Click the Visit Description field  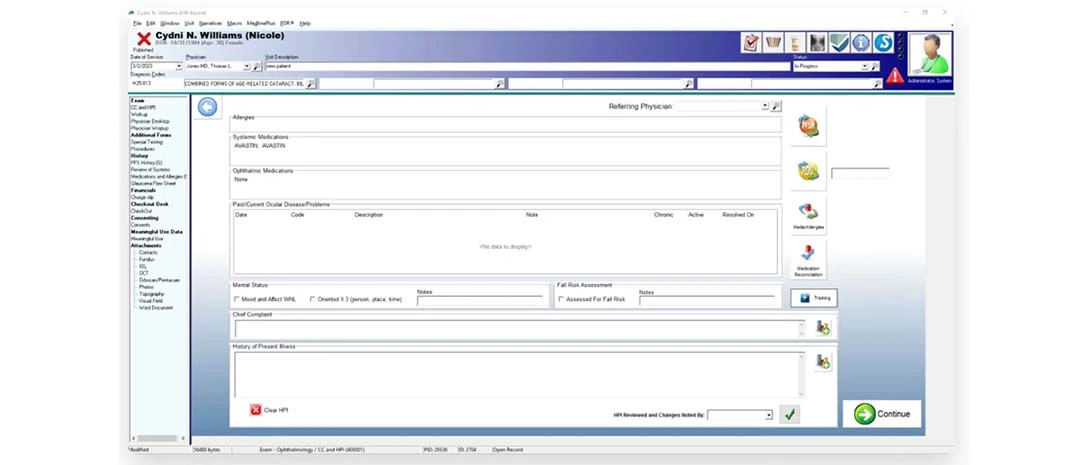(x=527, y=67)
